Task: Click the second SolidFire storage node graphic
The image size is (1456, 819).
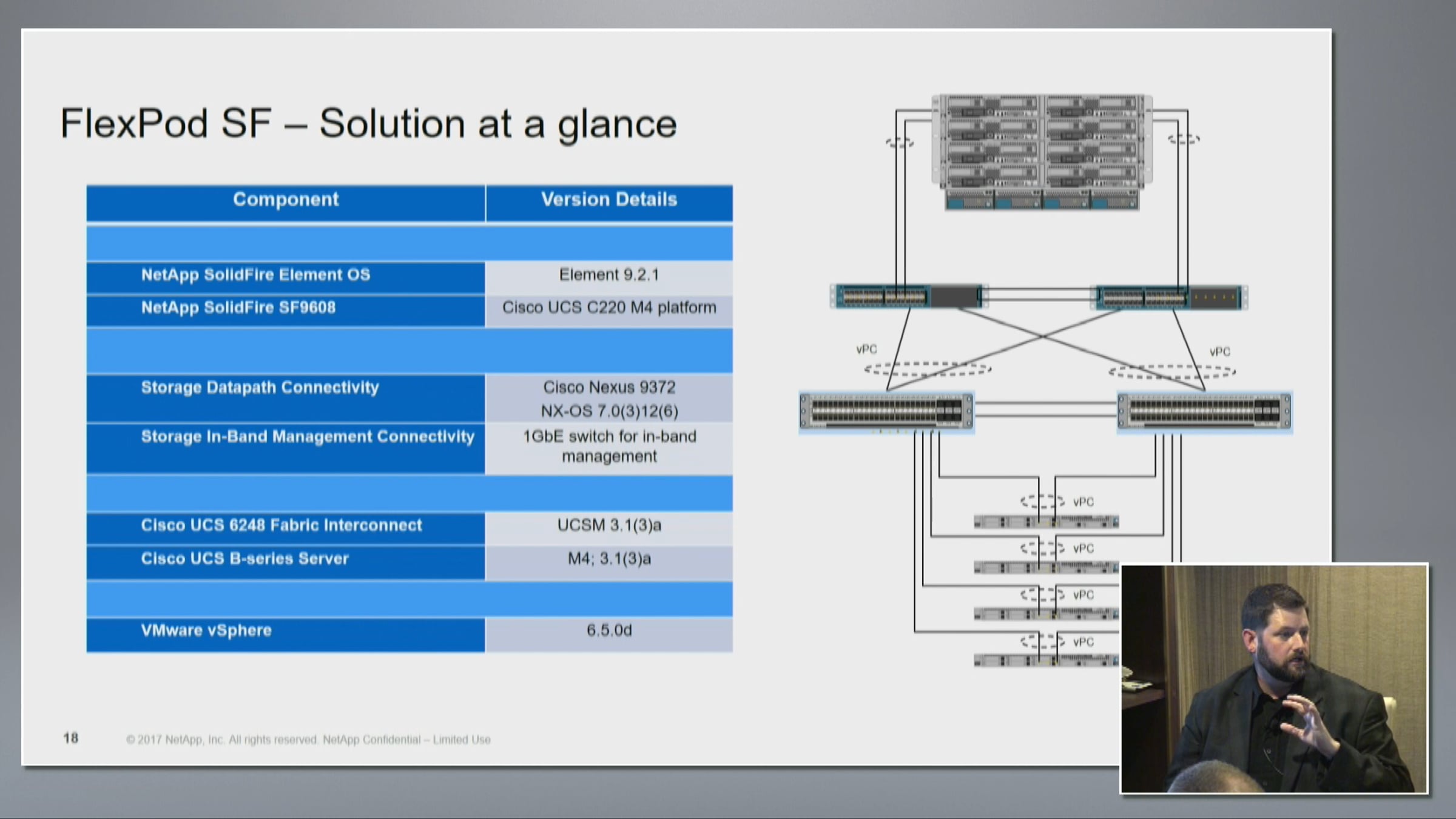Action: (1046, 568)
